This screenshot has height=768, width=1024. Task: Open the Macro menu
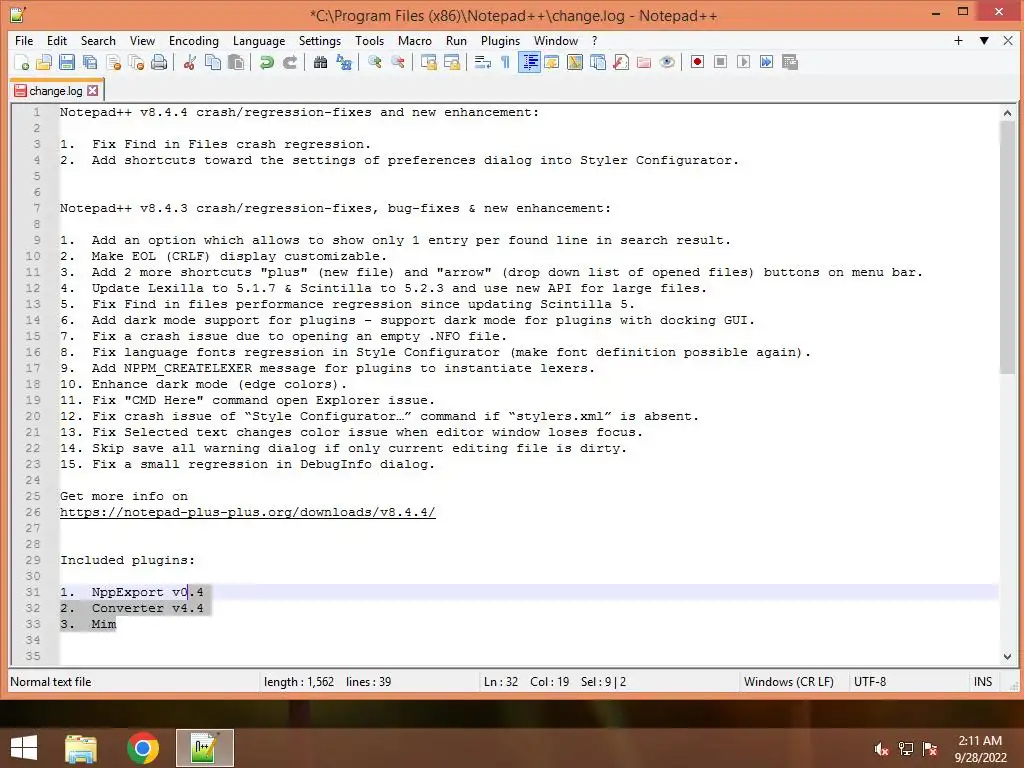415,40
